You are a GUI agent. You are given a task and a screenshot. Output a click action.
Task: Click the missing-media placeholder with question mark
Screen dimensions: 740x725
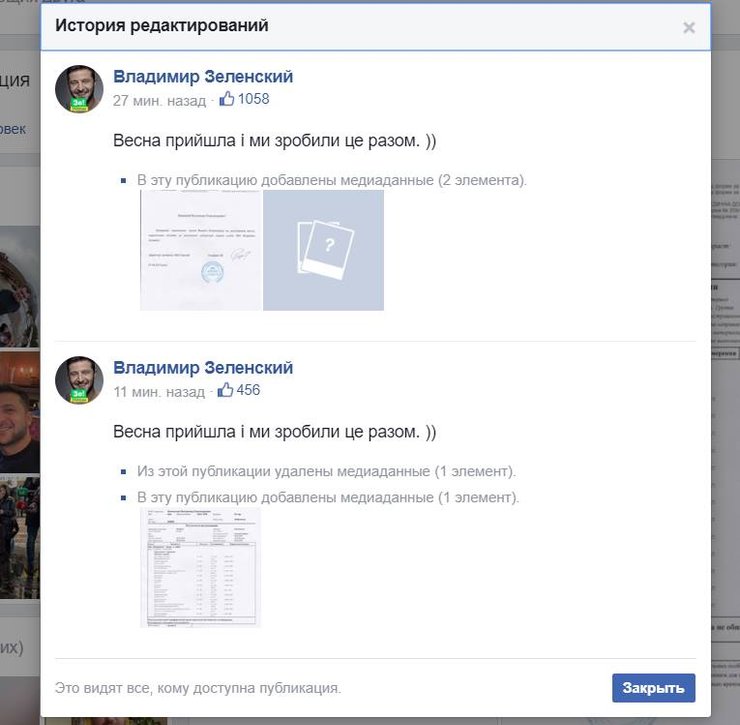click(x=323, y=250)
